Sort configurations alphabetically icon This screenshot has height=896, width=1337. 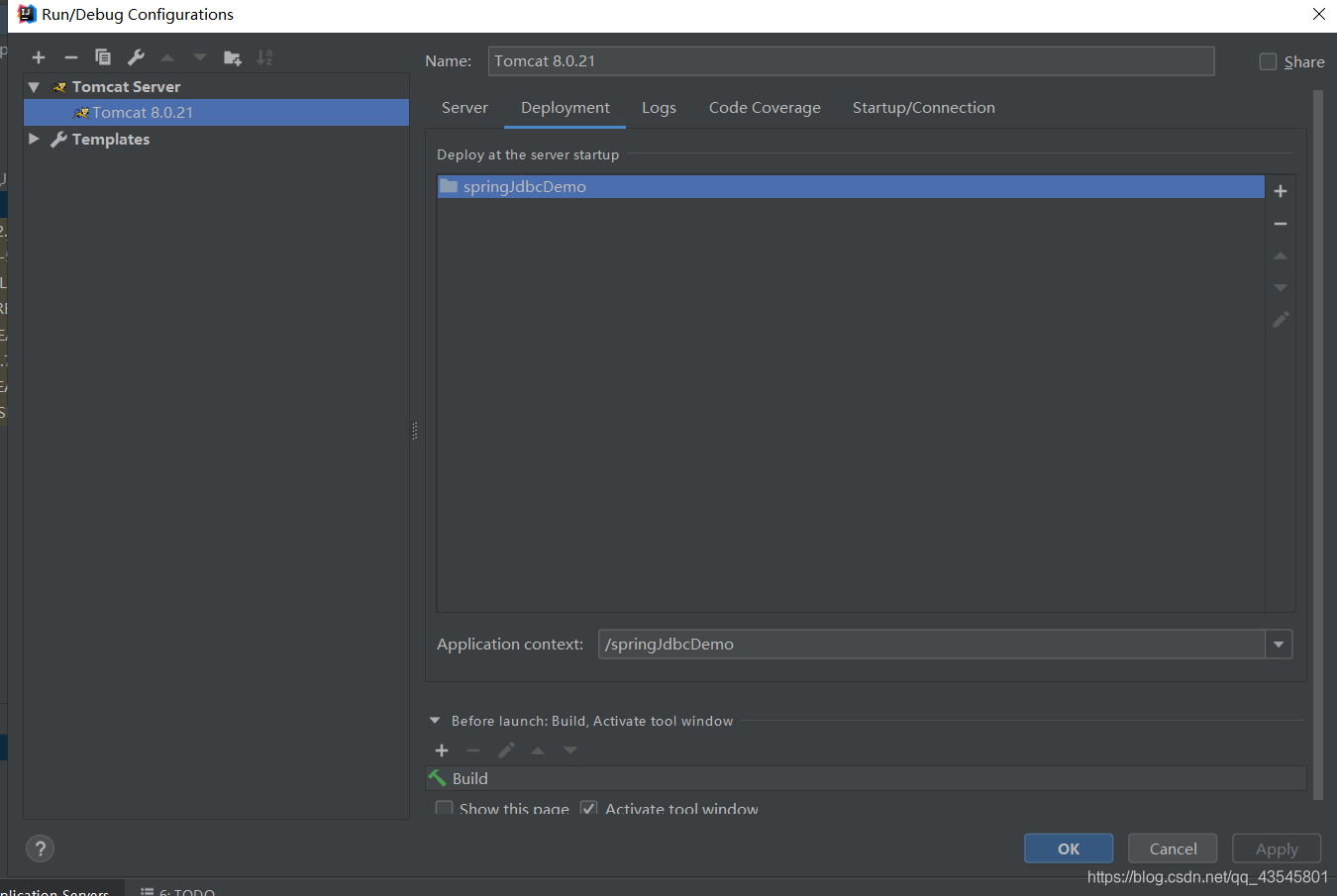click(264, 57)
